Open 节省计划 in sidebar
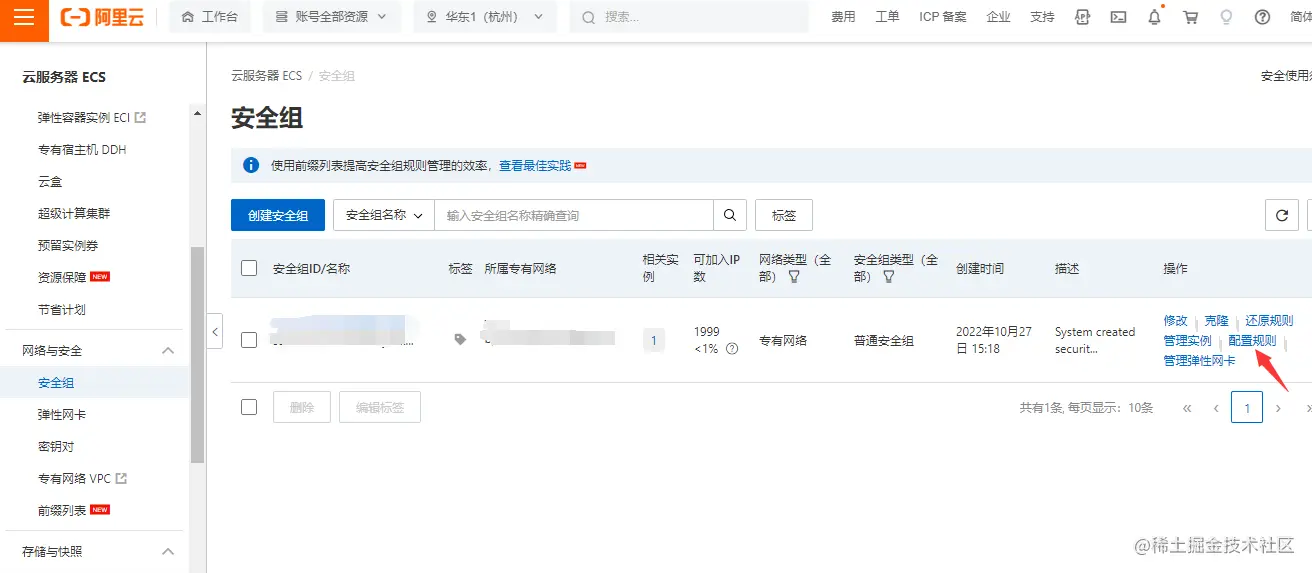 62,310
